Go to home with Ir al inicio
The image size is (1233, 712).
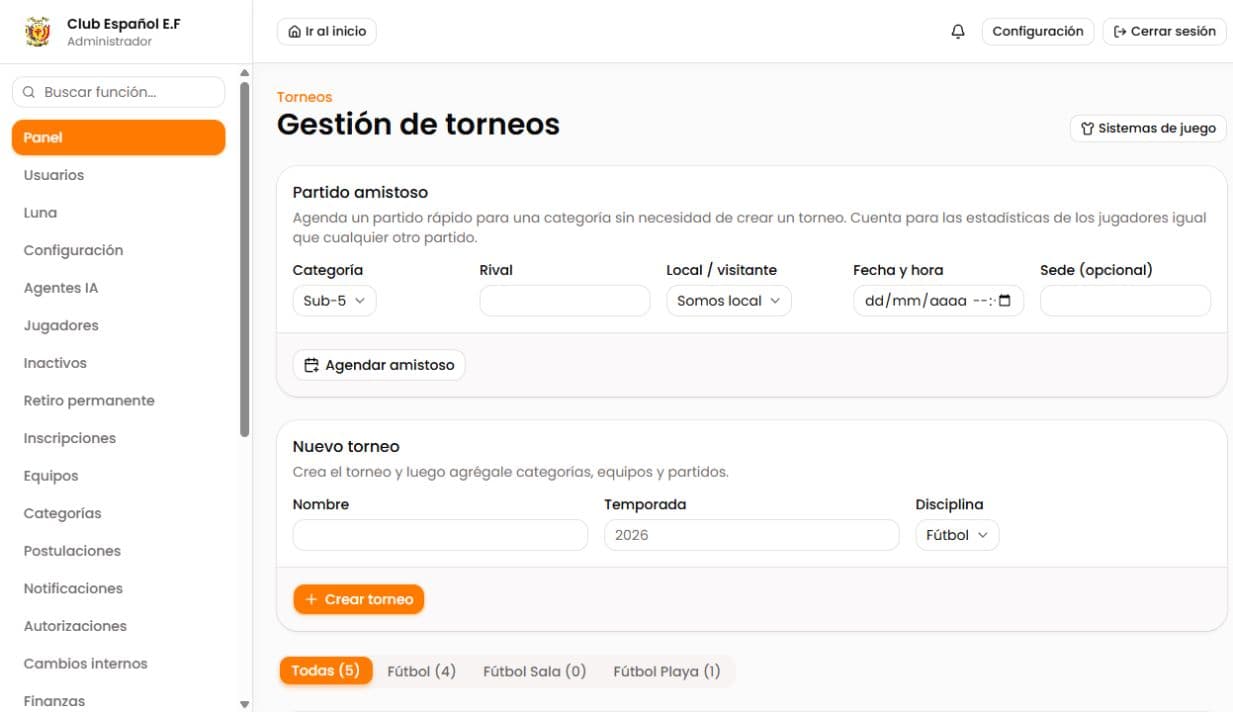[327, 32]
